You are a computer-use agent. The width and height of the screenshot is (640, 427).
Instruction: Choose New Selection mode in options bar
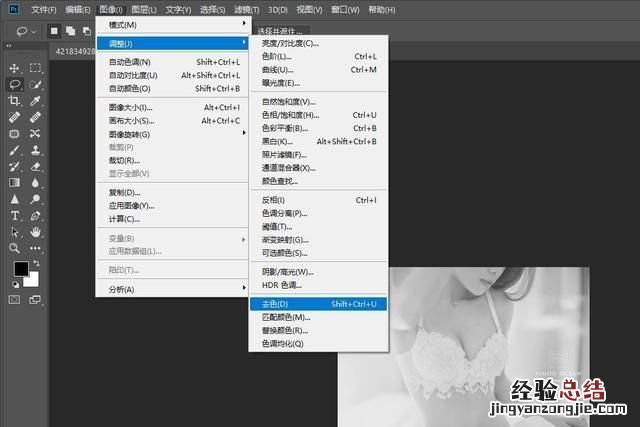point(54,31)
